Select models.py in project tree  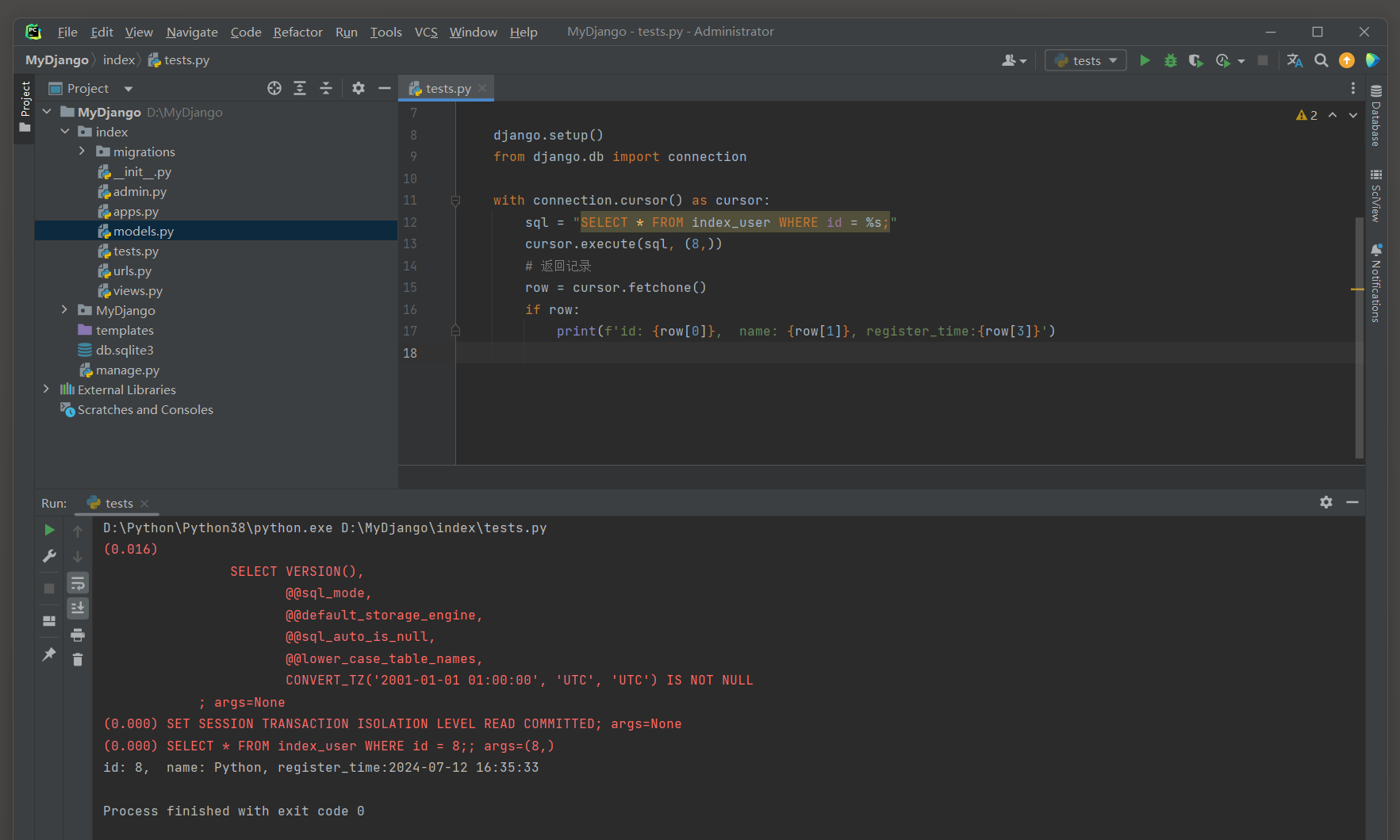216,231
